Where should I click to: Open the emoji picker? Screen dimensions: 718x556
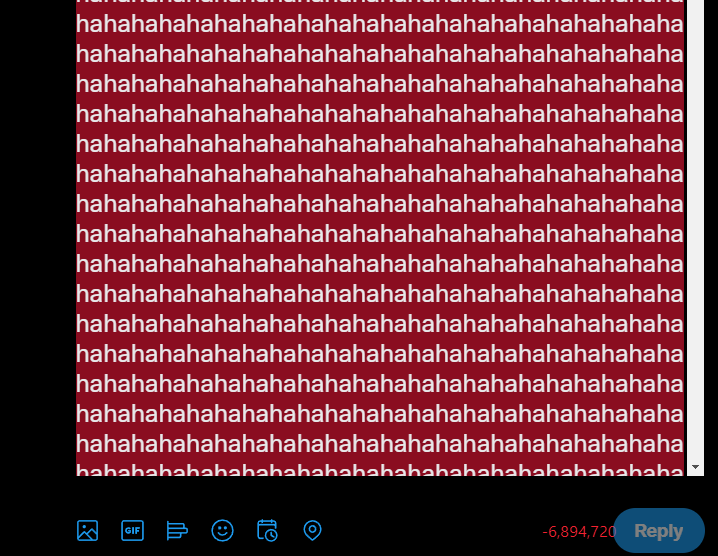coord(223,531)
